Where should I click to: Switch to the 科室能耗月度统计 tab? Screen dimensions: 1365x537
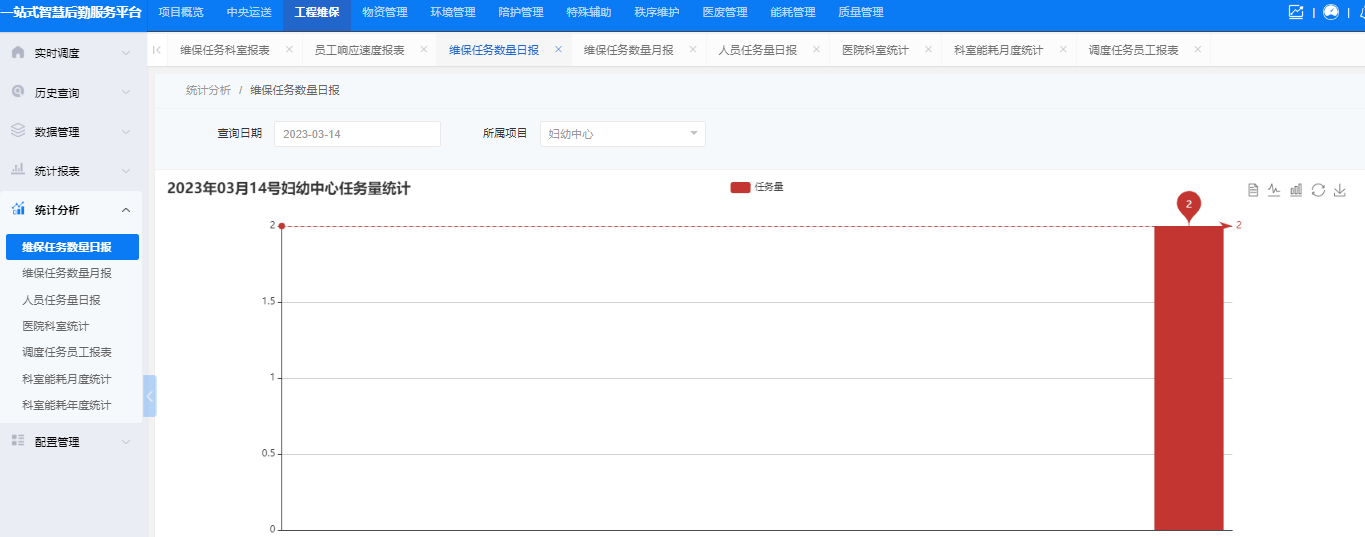tap(998, 50)
